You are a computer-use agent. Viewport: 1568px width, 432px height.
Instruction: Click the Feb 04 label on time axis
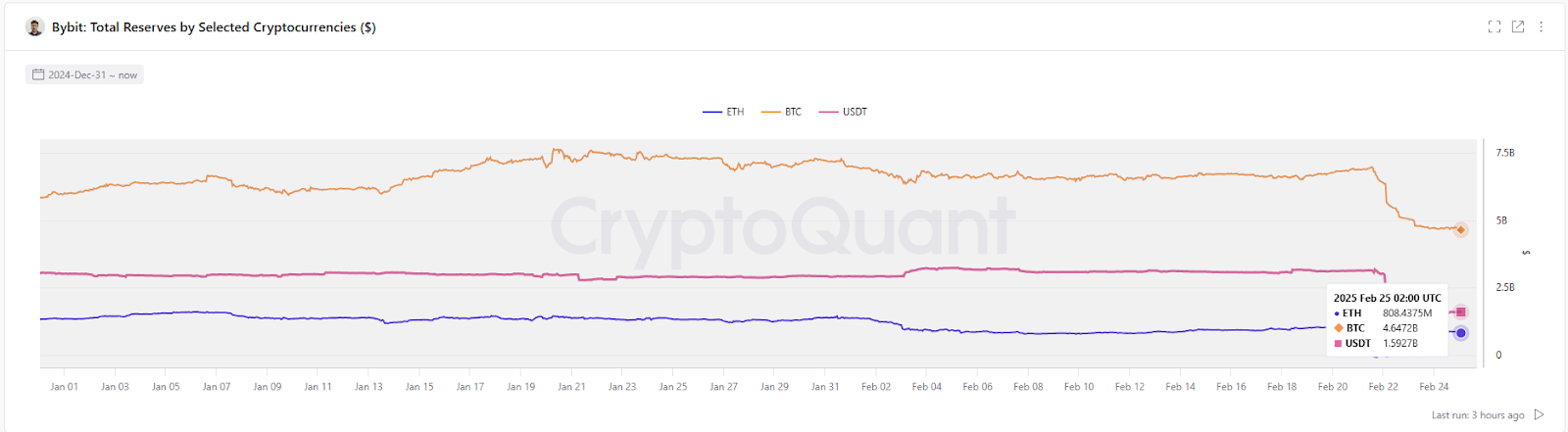(x=926, y=387)
